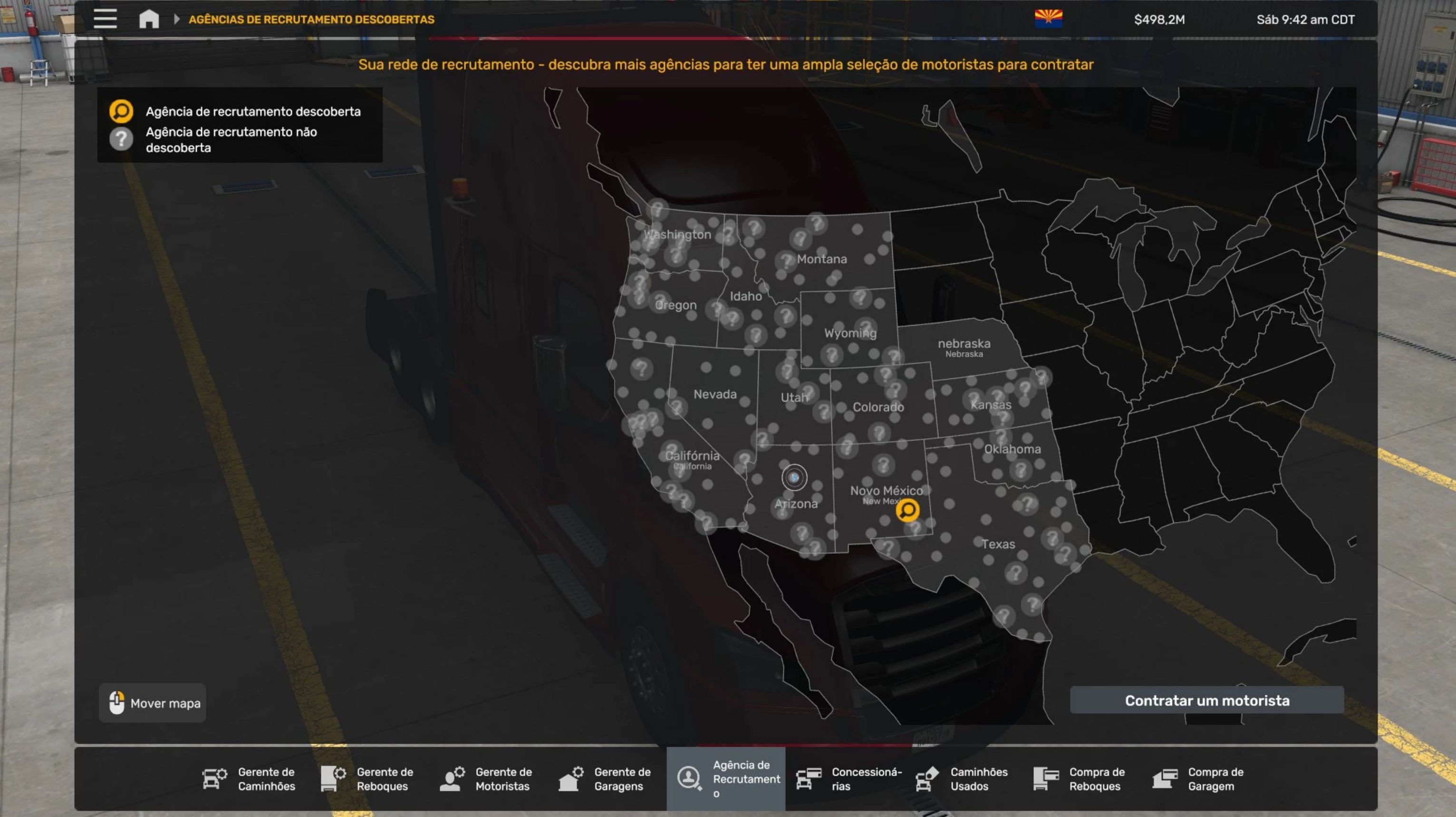
Task: Click the Mover mapa hint button
Action: (x=153, y=703)
